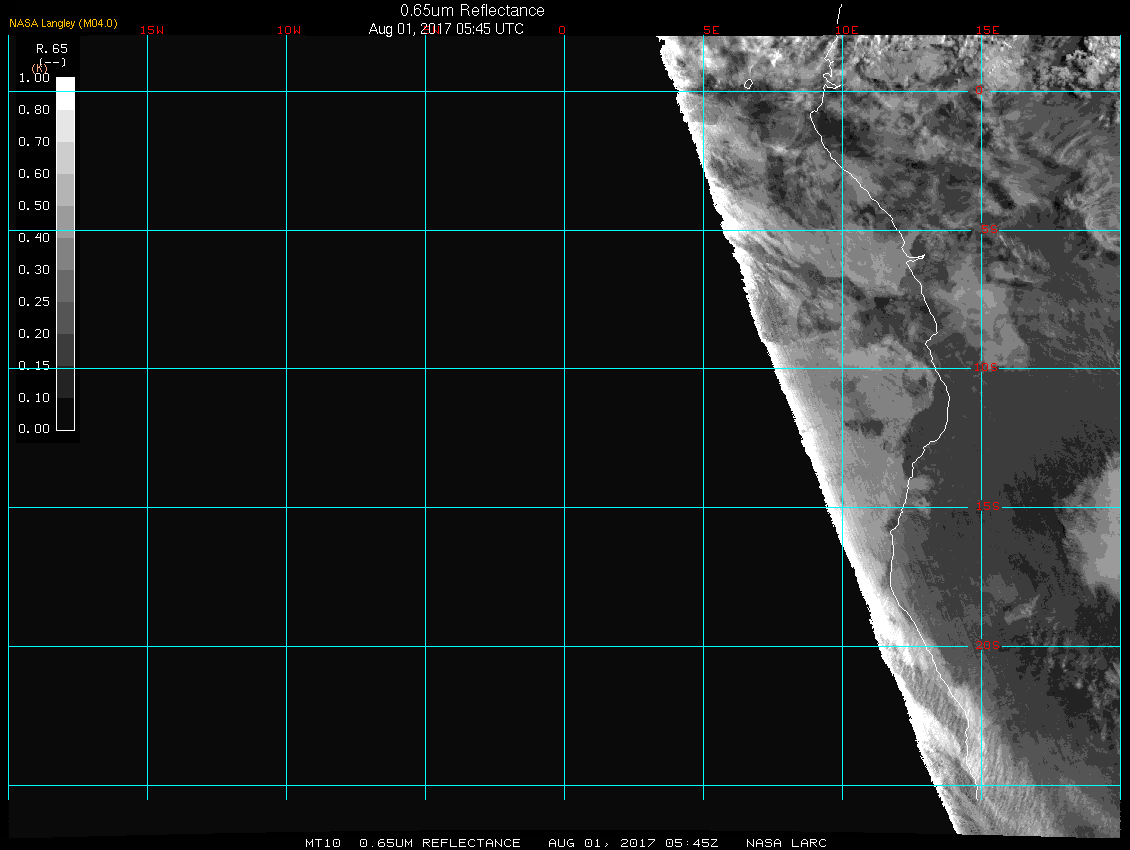Viewport: 1130px width, 850px height.
Task: Click the small island outline near the equator
Action: point(747,85)
